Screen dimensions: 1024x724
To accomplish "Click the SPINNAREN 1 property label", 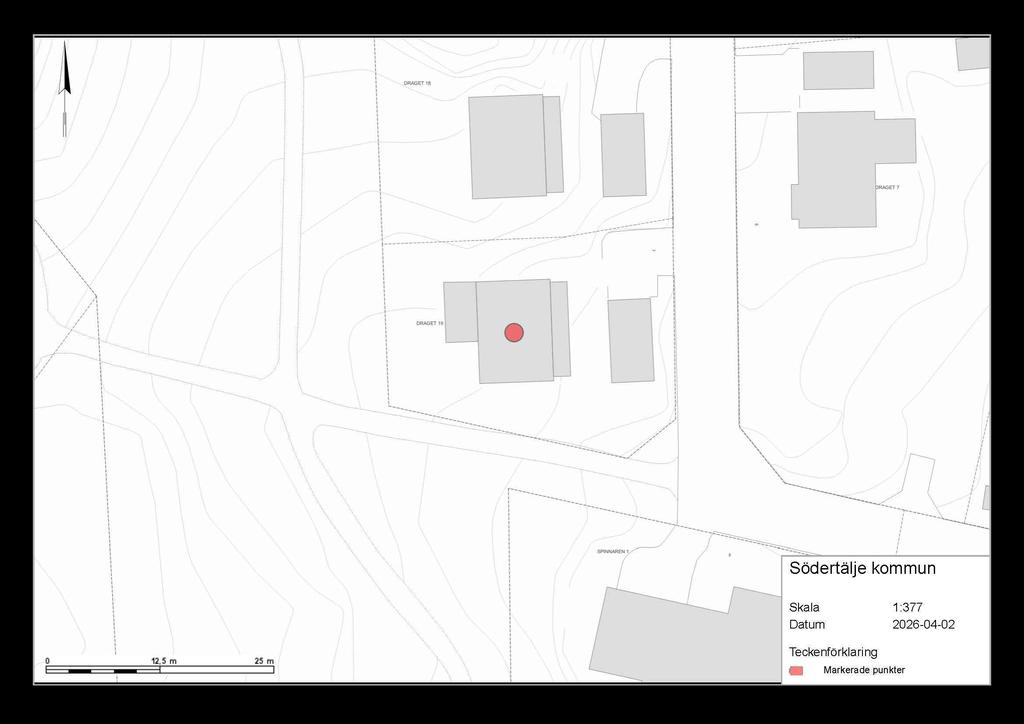I will (x=612, y=551).
